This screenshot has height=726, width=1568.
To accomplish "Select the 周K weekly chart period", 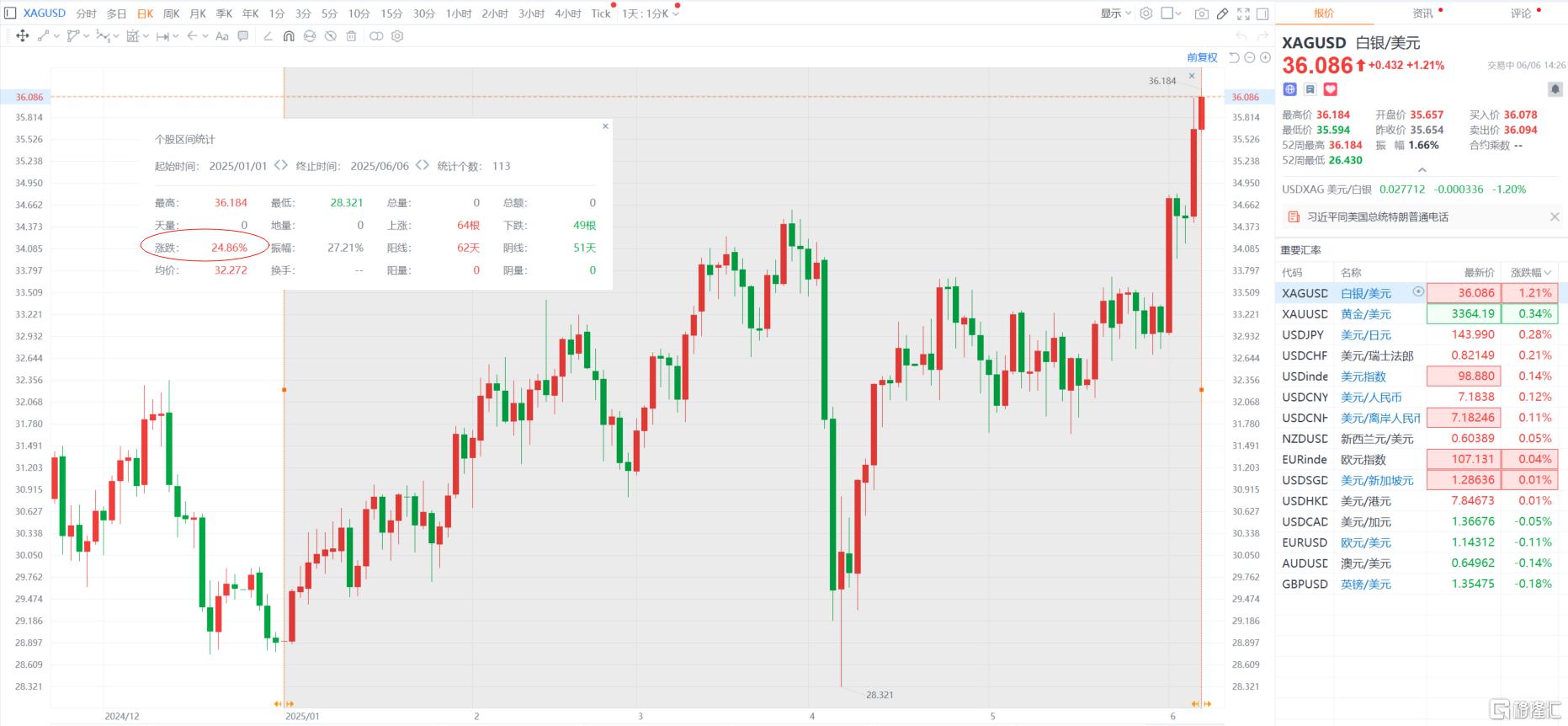I will point(171,13).
